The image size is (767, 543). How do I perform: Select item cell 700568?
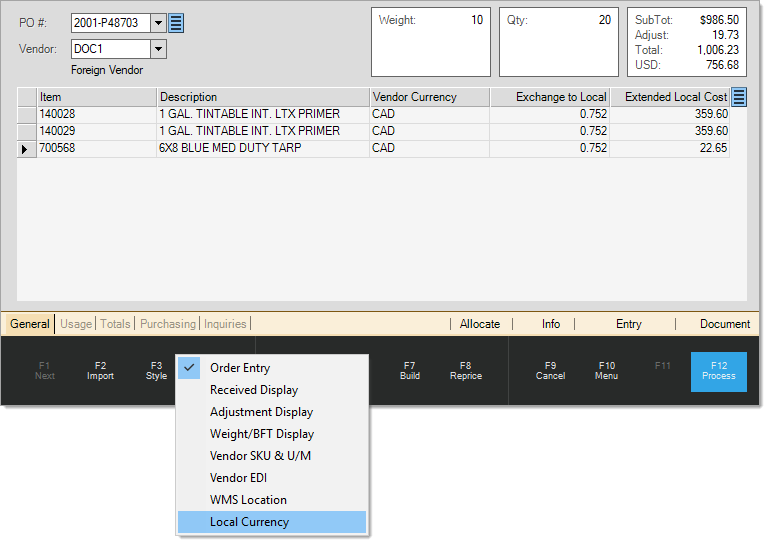[x=97, y=149]
